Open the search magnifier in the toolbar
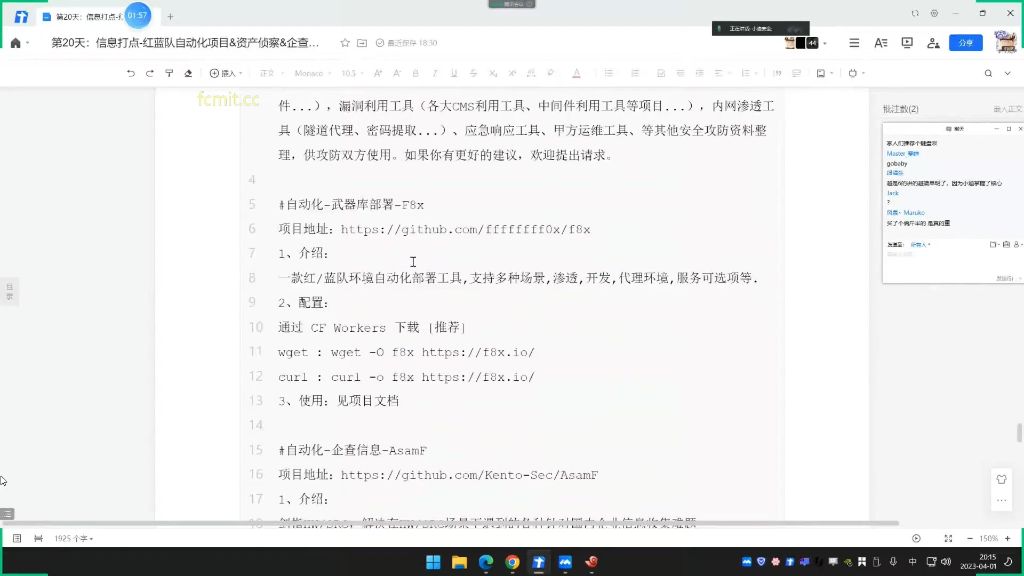This screenshot has width=1024, height=576. 988,73
